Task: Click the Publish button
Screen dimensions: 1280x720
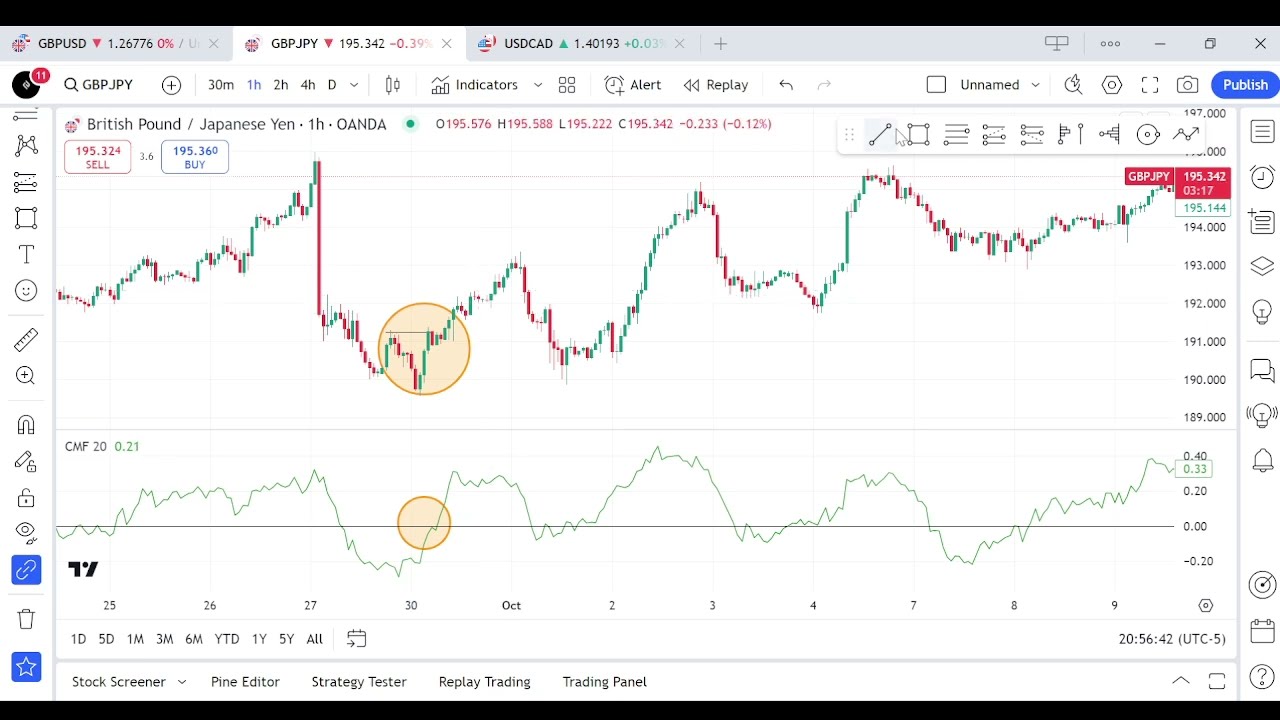Action: click(x=1245, y=85)
